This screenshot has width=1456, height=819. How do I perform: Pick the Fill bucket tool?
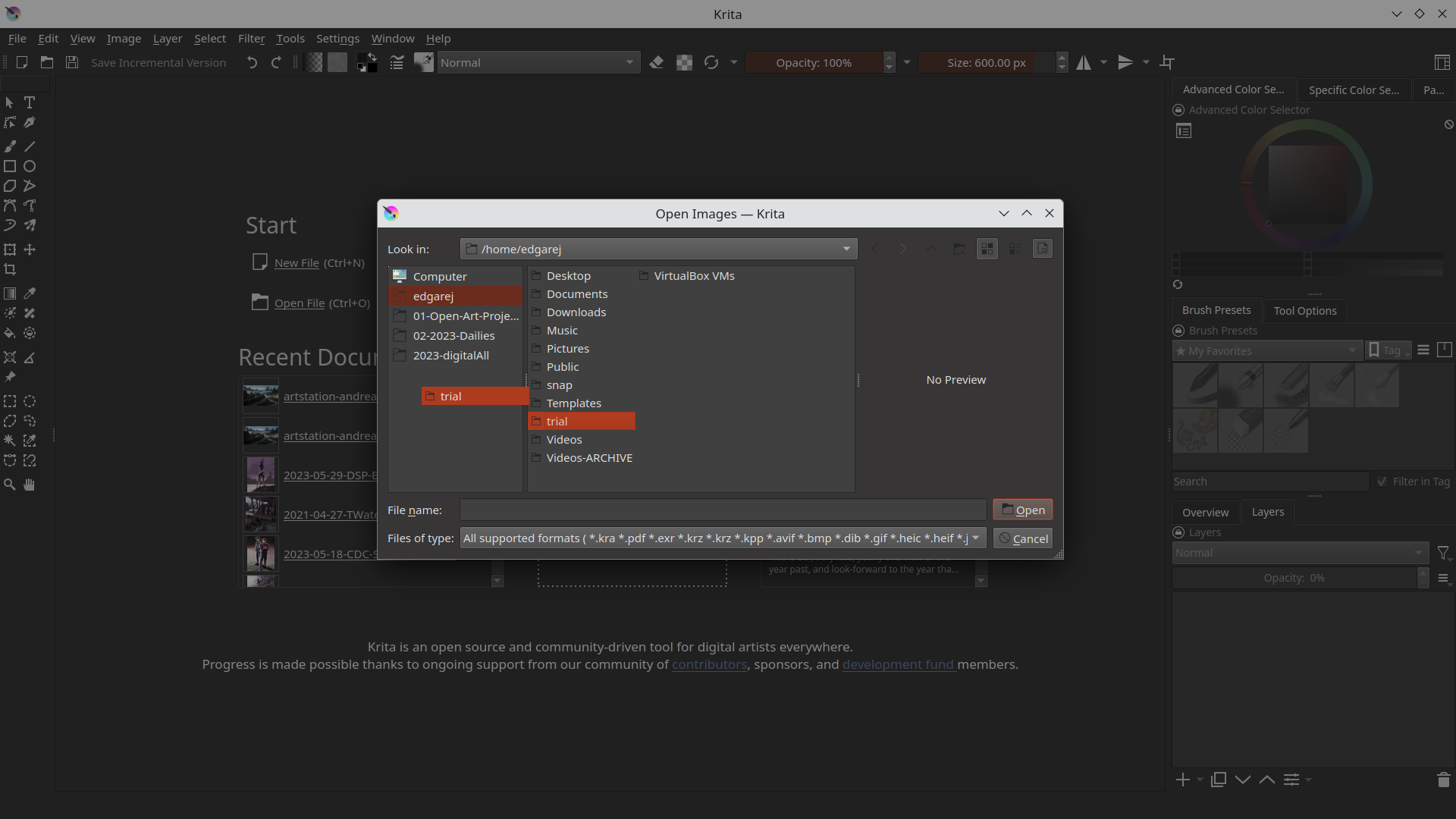point(10,333)
